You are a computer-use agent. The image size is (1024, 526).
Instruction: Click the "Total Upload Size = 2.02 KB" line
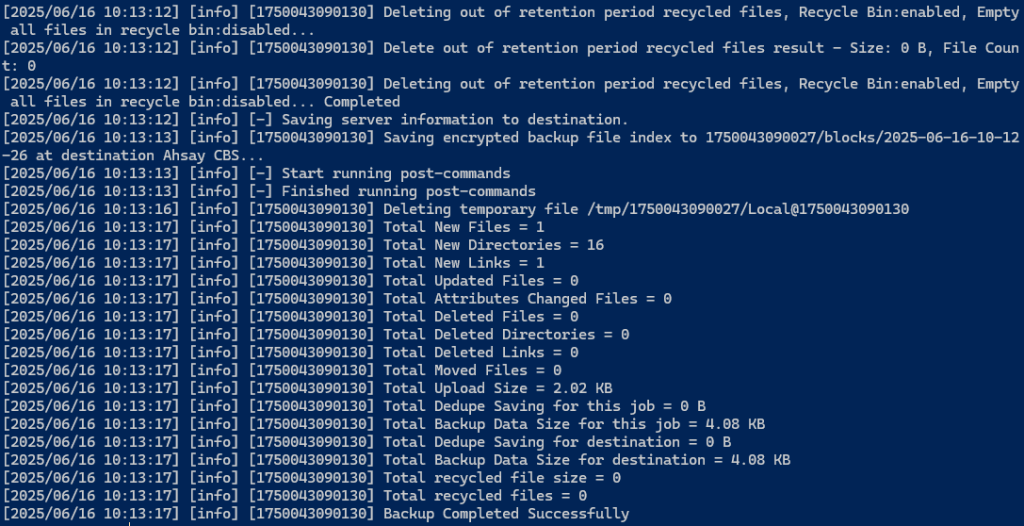[x=498, y=388]
